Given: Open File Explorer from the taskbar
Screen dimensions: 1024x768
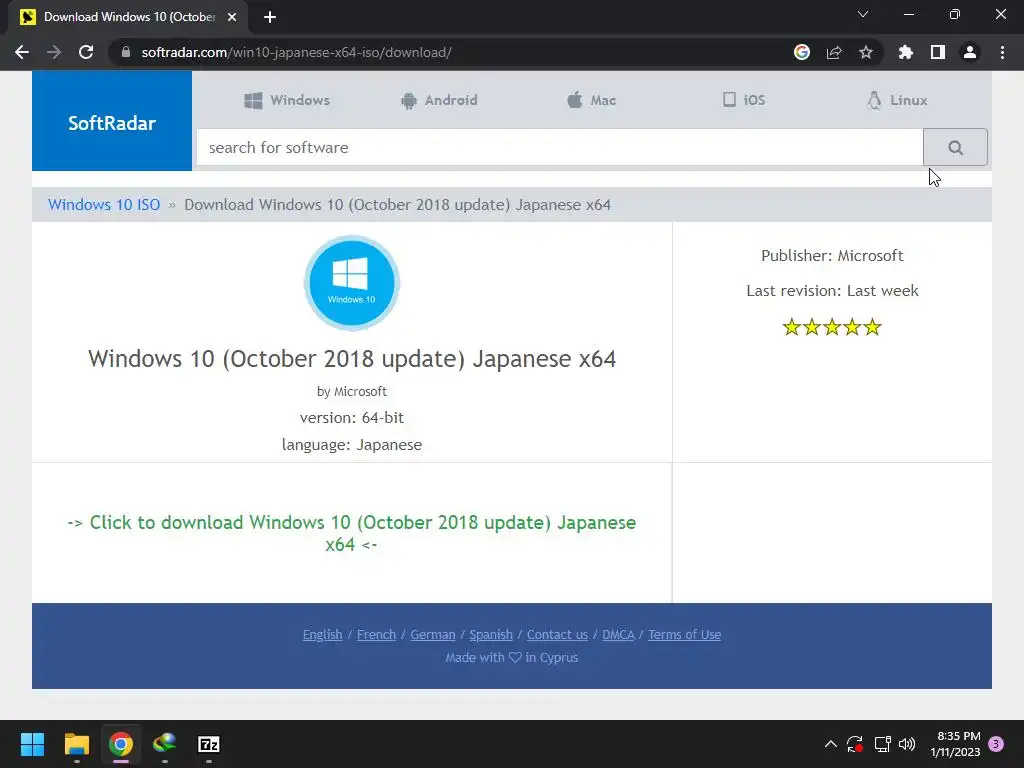Looking at the screenshot, I should click(76, 744).
